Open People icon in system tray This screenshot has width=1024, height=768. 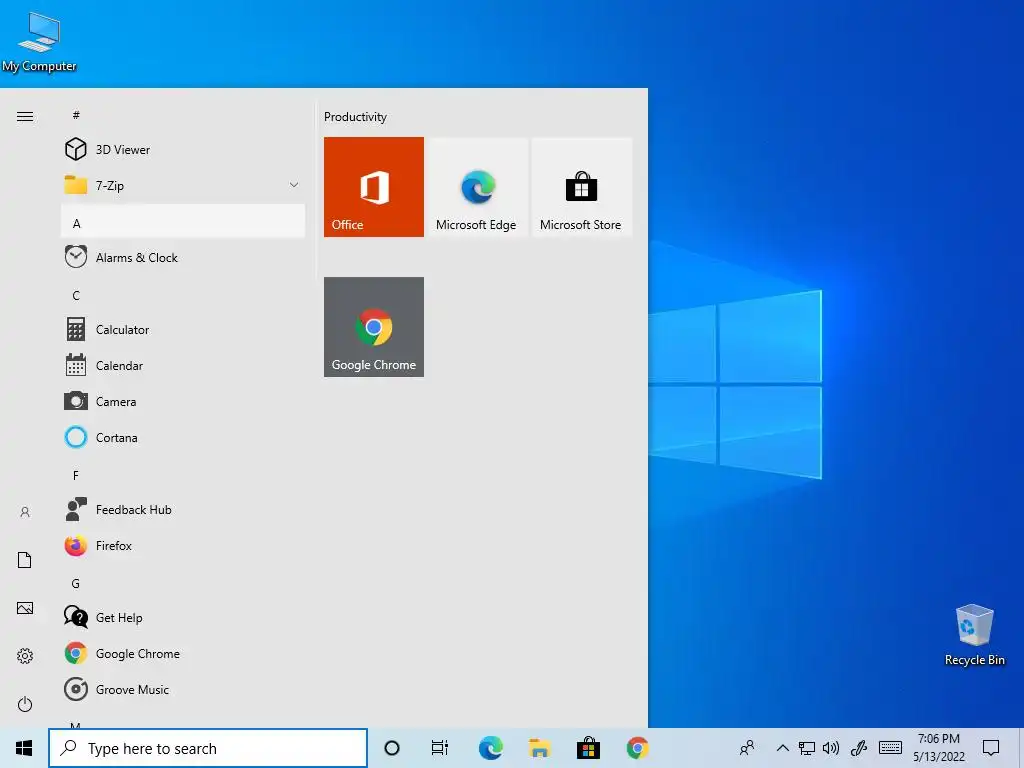(x=747, y=748)
